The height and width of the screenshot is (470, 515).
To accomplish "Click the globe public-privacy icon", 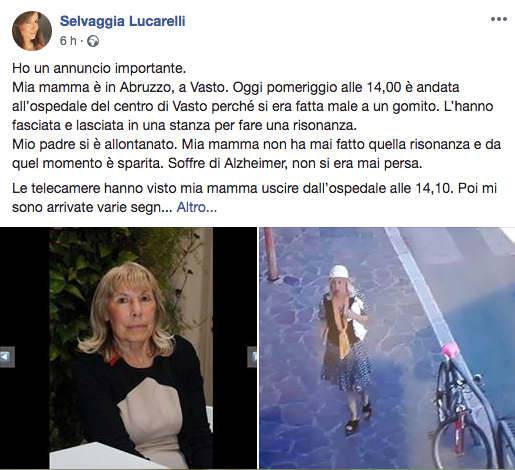I will click(x=93, y=41).
